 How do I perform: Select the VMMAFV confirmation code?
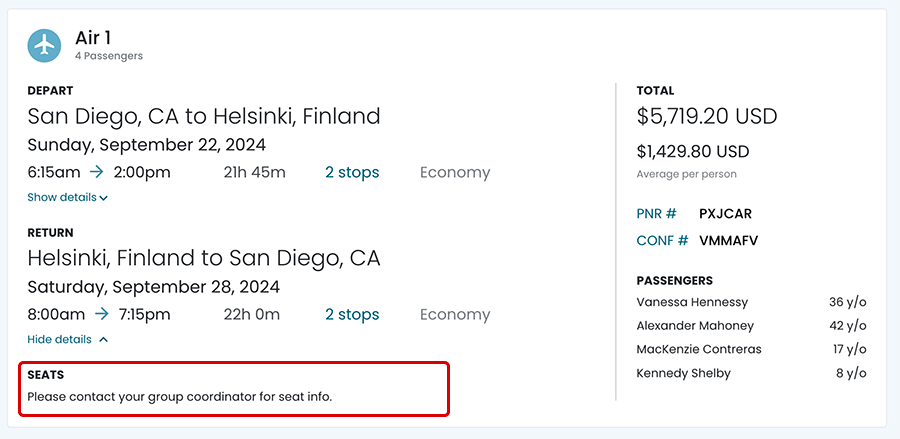coord(729,240)
